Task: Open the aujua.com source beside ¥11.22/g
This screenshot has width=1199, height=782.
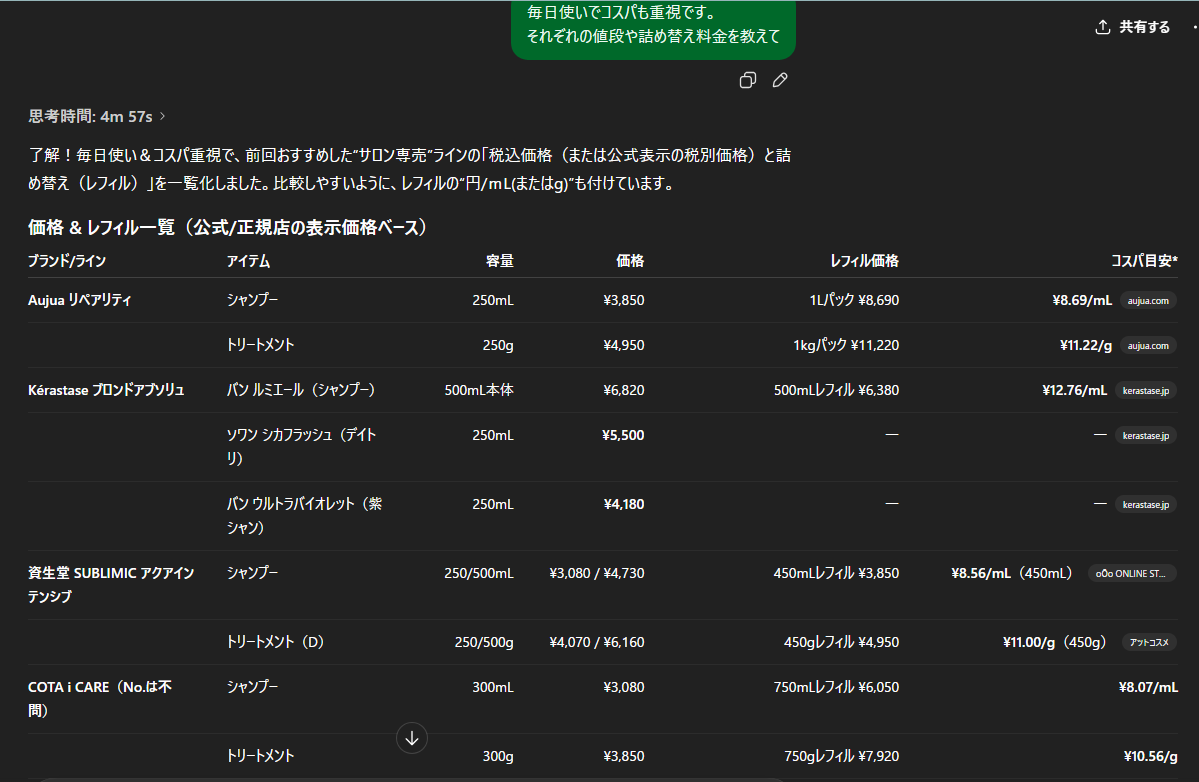Action: tap(1147, 345)
